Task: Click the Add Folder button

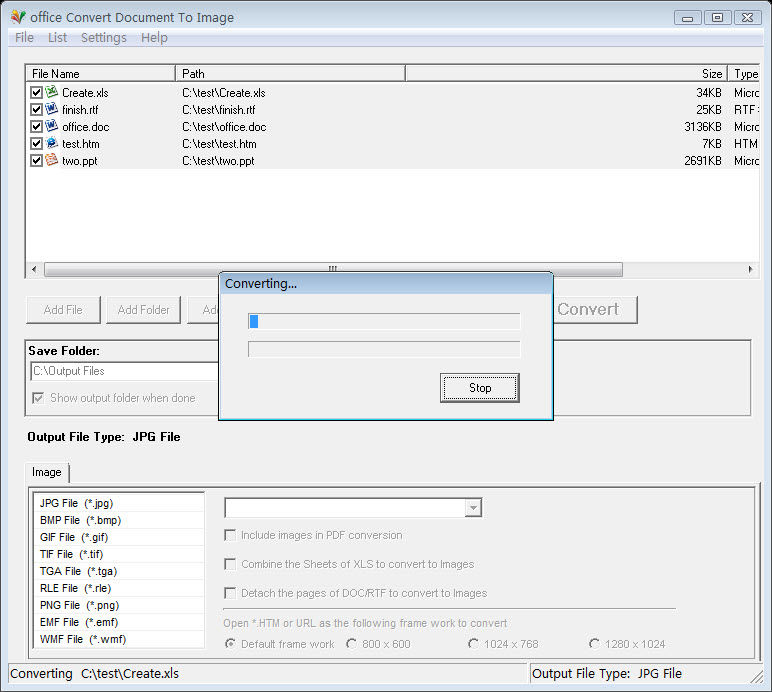Action: (143, 310)
